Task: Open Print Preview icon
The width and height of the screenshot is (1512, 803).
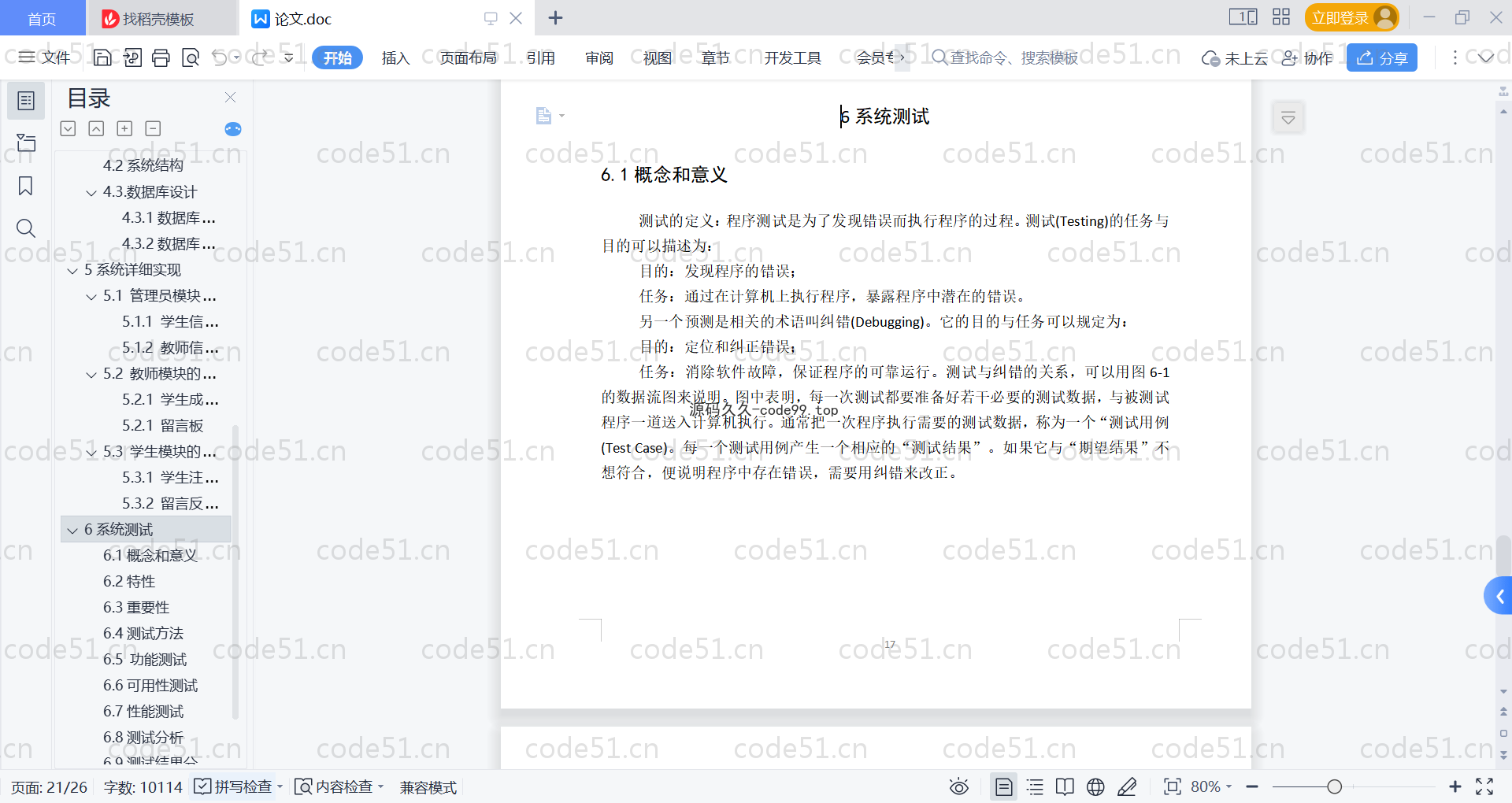Action: click(x=191, y=57)
